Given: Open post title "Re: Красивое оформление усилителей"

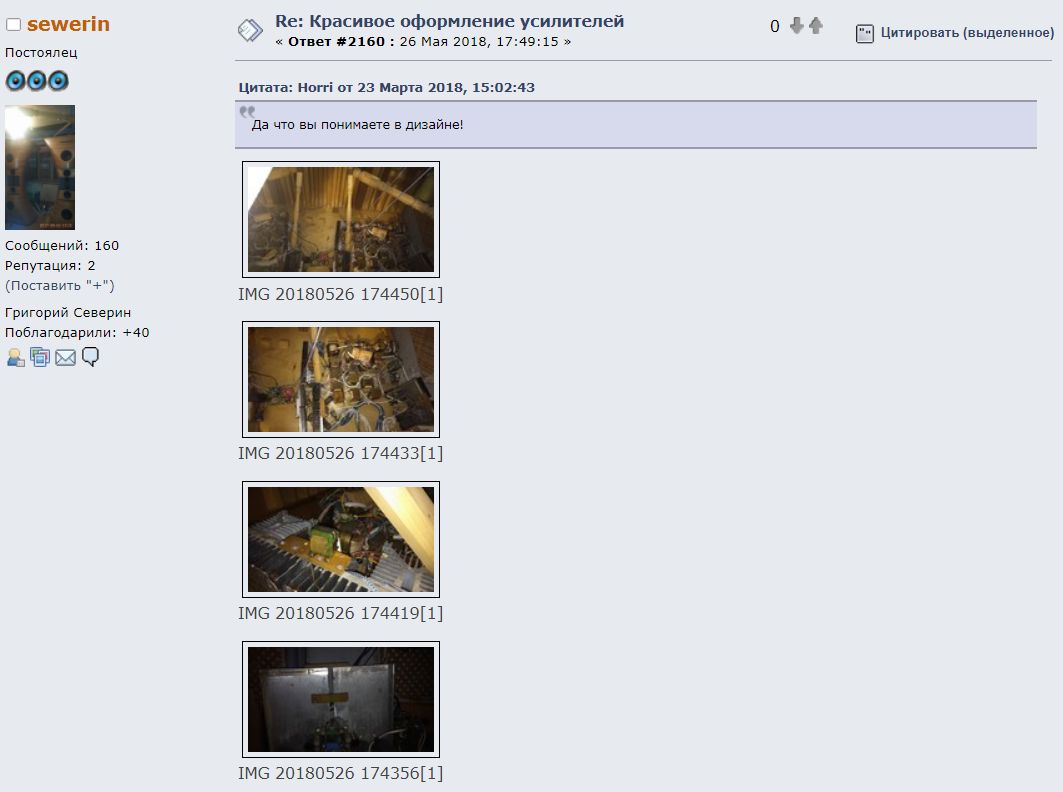Looking at the screenshot, I should click(449, 21).
